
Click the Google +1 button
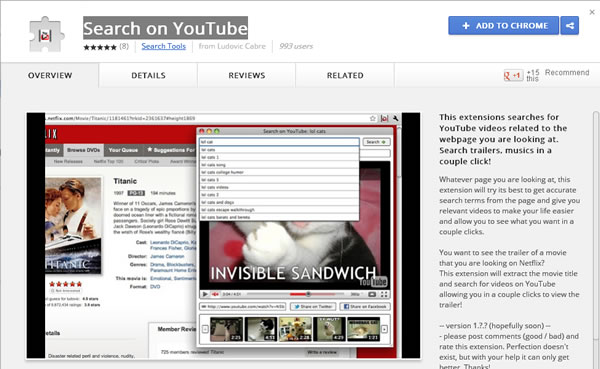point(513,76)
